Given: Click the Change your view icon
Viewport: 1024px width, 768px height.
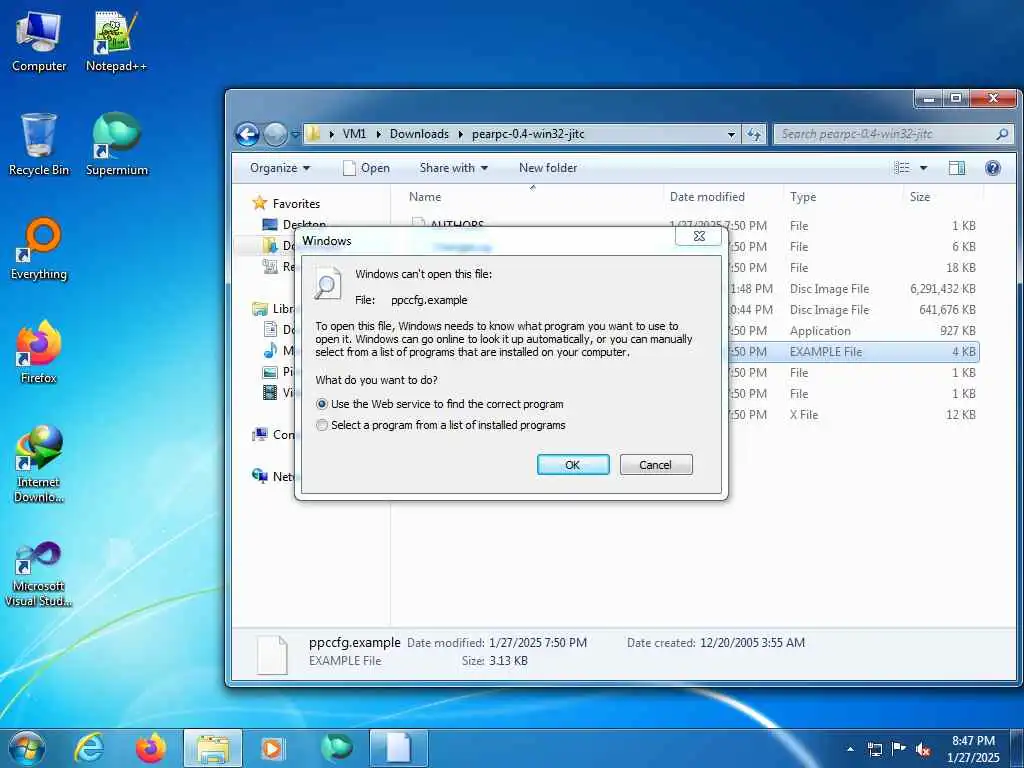Looking at the screenshot, I should tap(902, 168).
